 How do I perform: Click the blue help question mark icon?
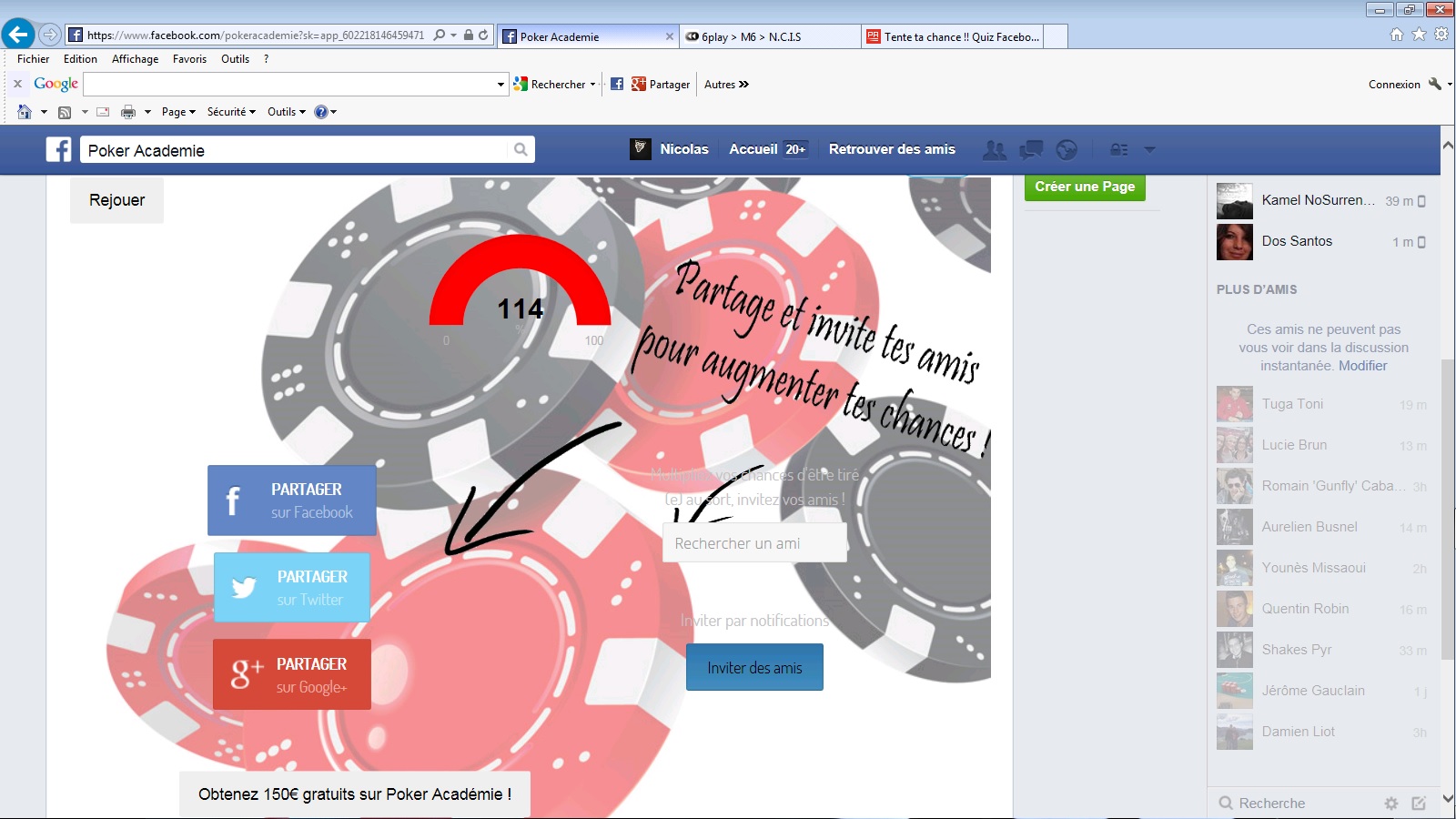point(320,112)
